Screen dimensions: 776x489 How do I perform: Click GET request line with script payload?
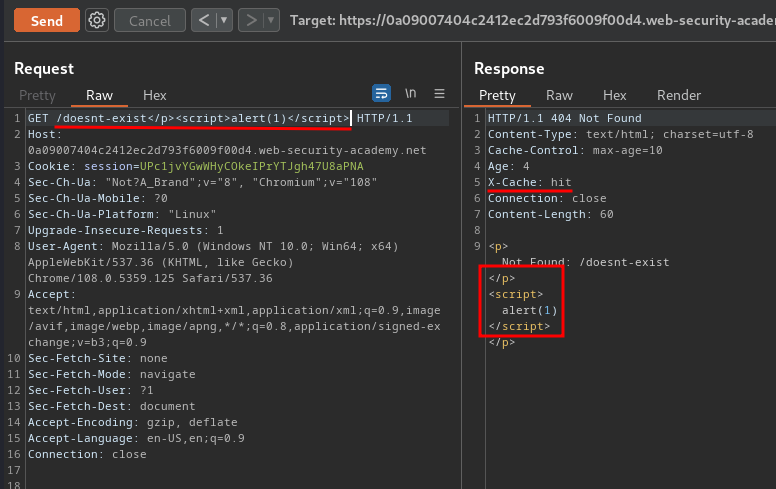pyautogui.click(x=220, y=118)
